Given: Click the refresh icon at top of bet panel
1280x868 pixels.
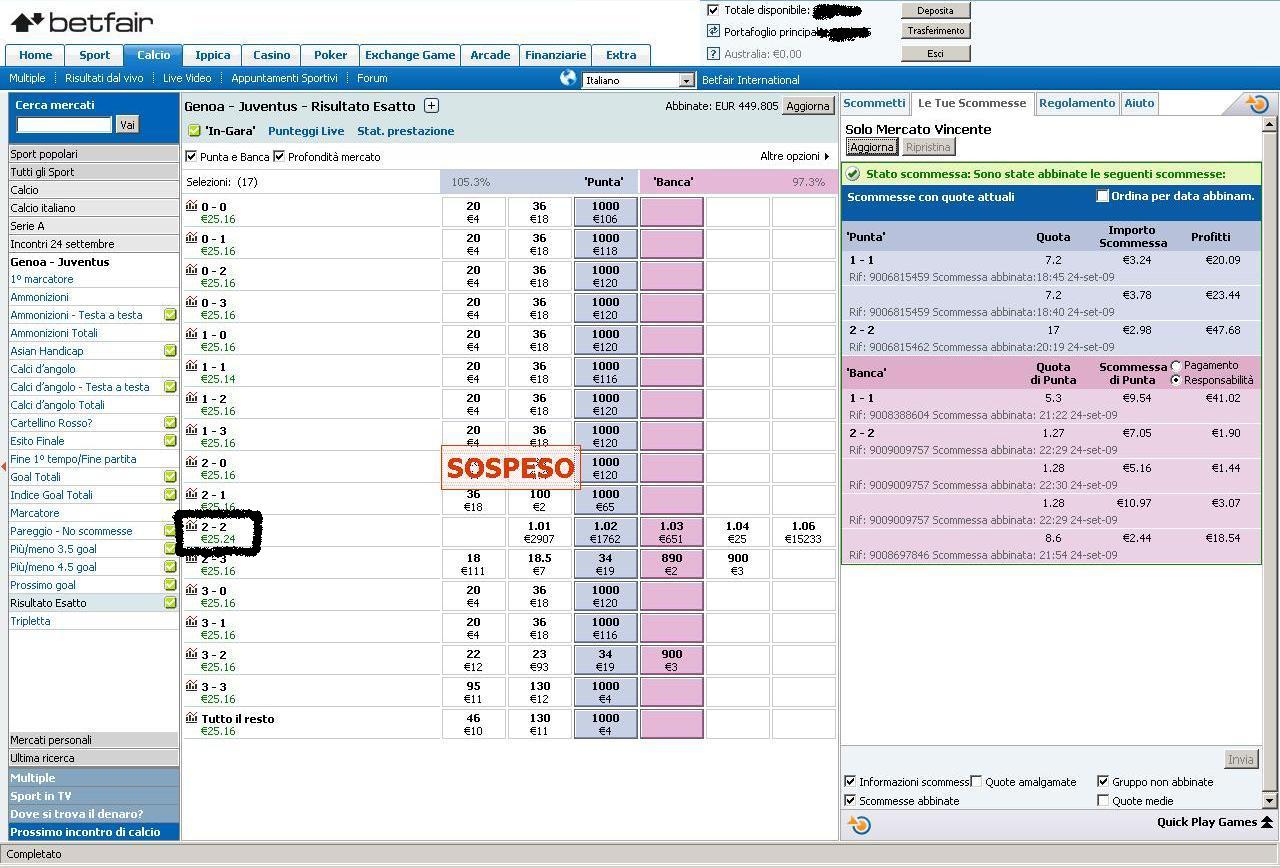Looking at the screenshot, I should [x=1257, y=103].
